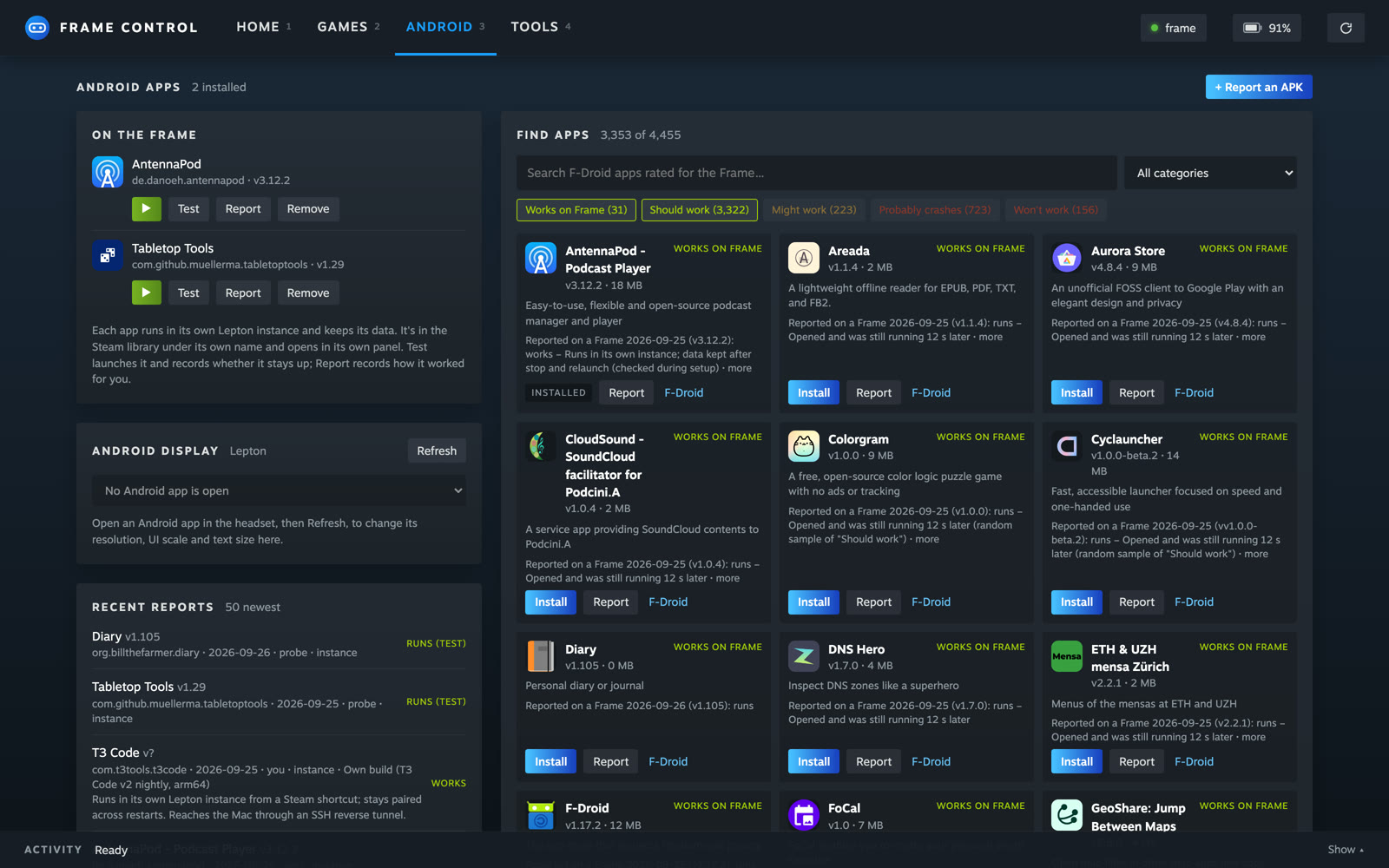Toggle the Works on Frame (31) filter
1389x868 pixels.
click(576, 210)
